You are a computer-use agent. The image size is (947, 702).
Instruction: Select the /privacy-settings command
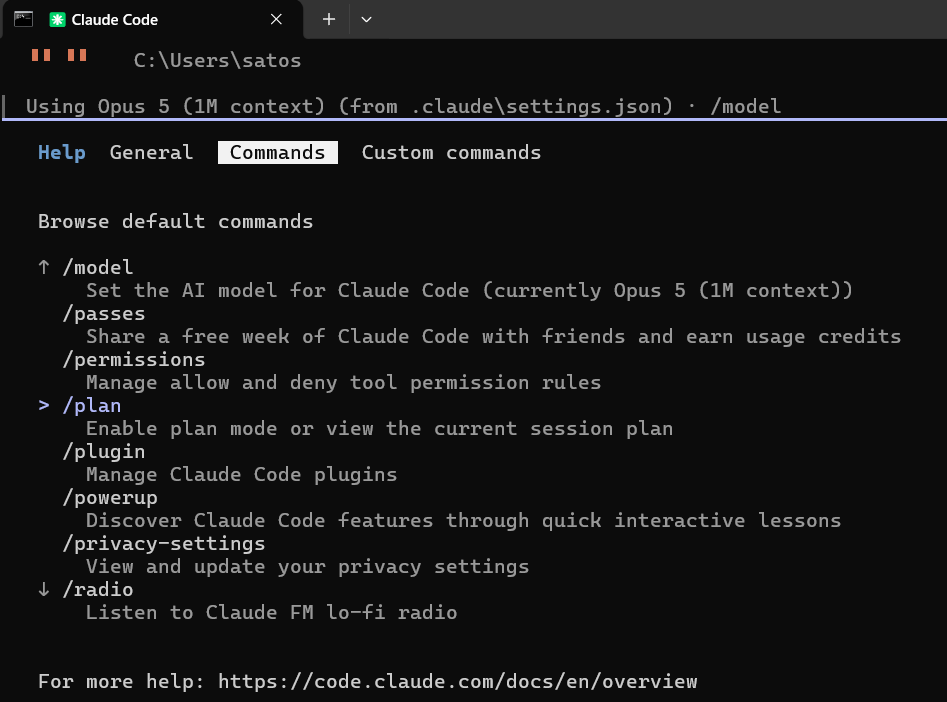(164, 544)
